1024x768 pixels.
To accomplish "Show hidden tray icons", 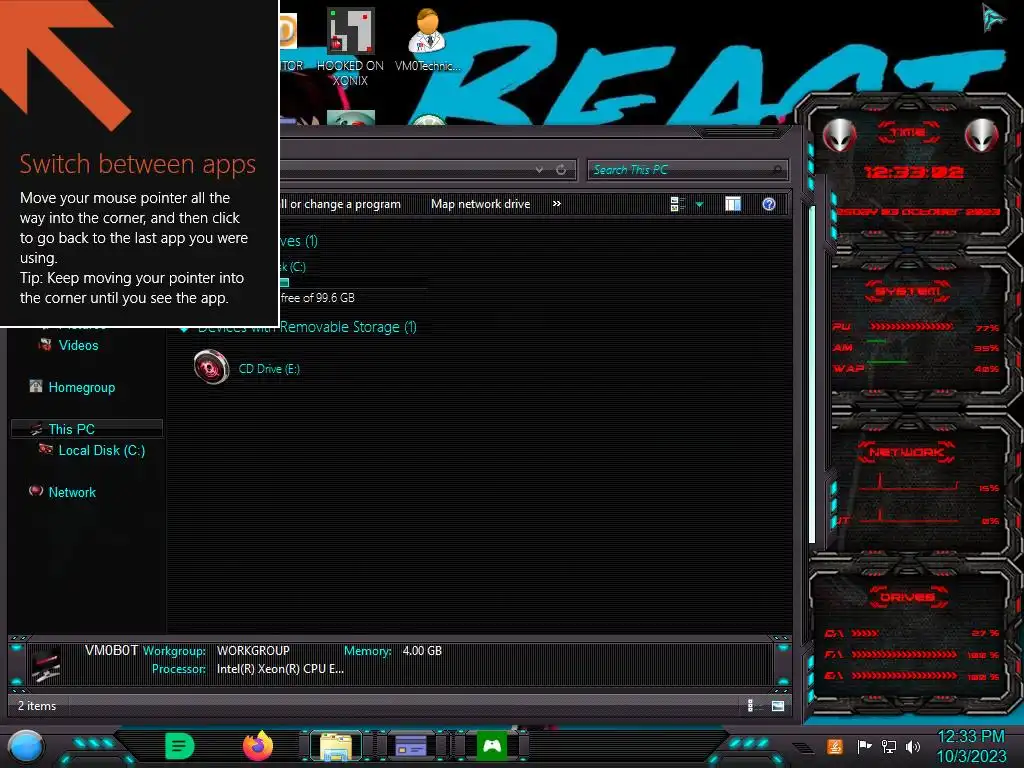I will pos(803,746).
